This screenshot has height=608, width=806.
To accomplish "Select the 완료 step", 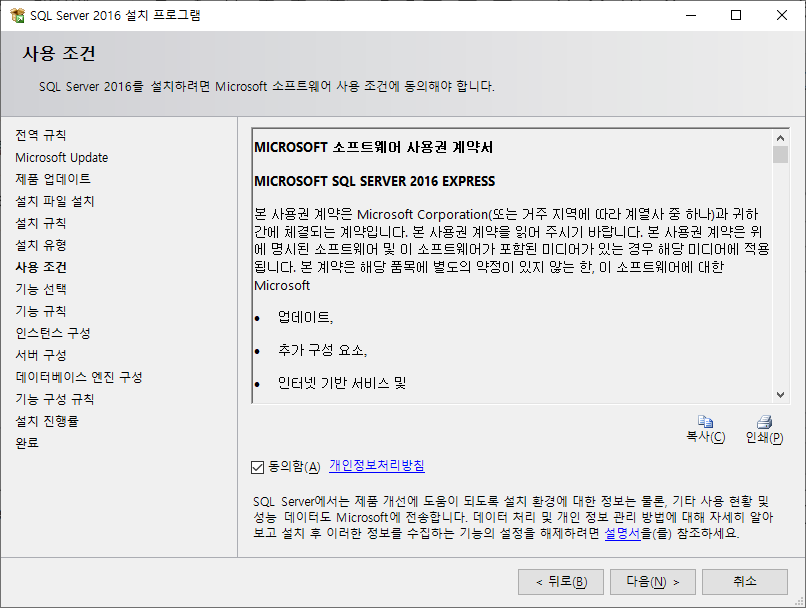I will pos(27,443).
